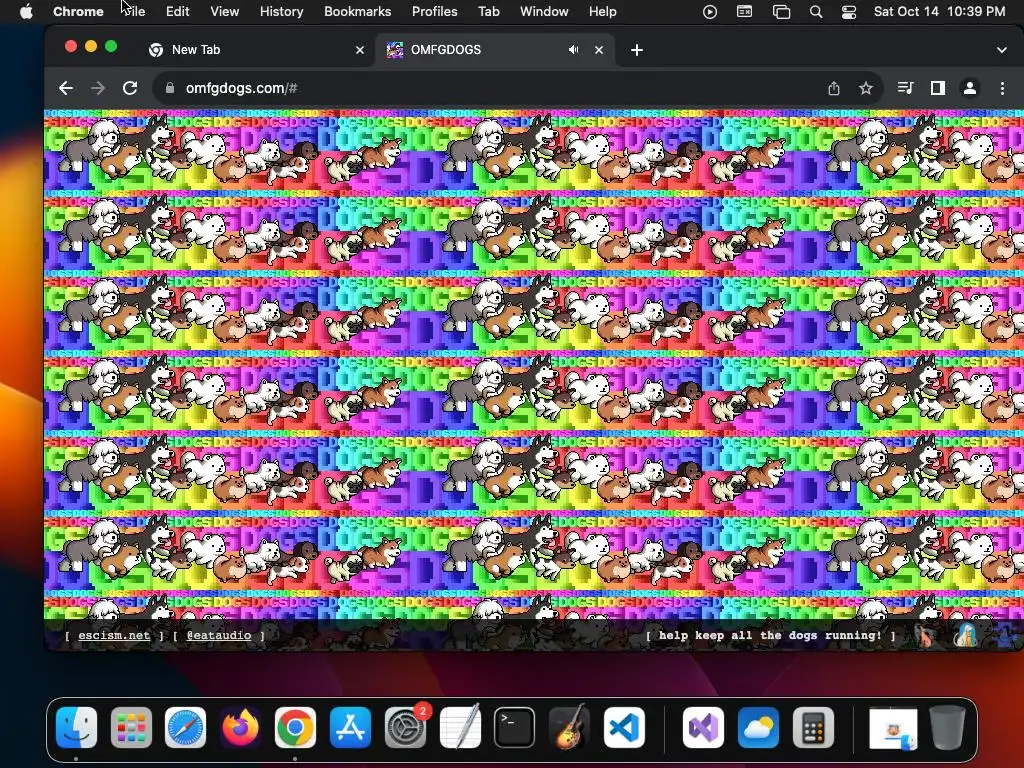This screenshot has height=768, width=1024.
Task: Reload the omfgdogs.com page
Action: click(130, 88)
